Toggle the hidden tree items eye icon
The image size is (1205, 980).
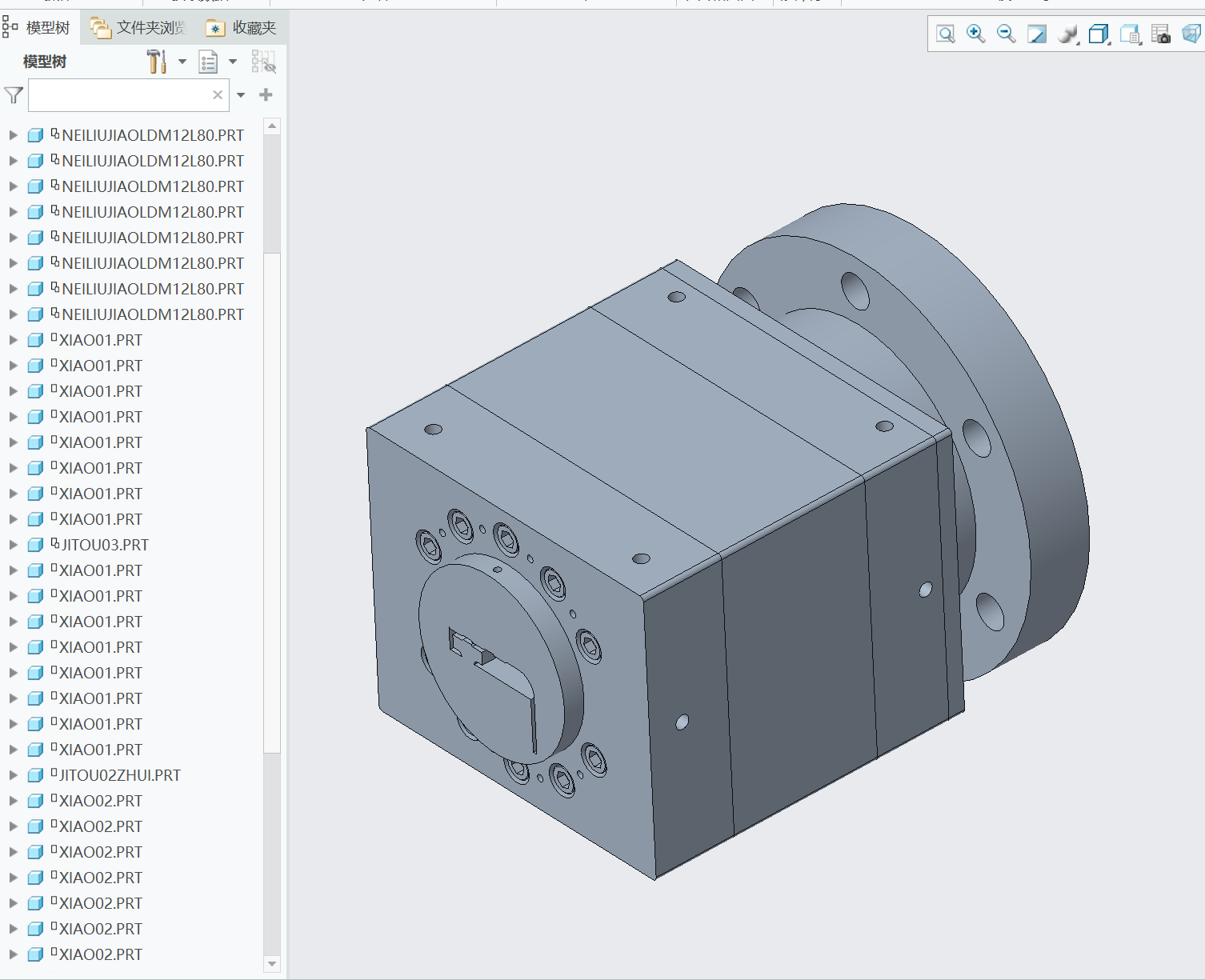point(263,62)
